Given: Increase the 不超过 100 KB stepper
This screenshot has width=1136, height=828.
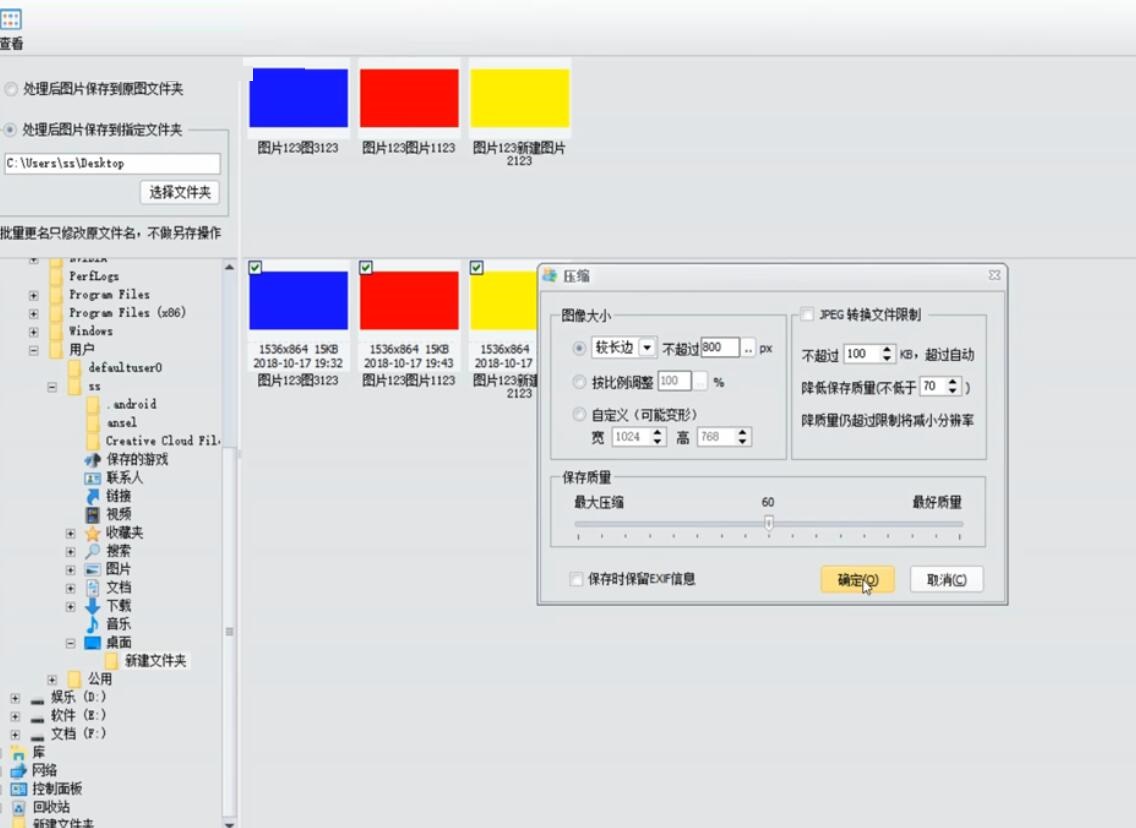Looking at the screenshot, I should (x=887, y=349).
